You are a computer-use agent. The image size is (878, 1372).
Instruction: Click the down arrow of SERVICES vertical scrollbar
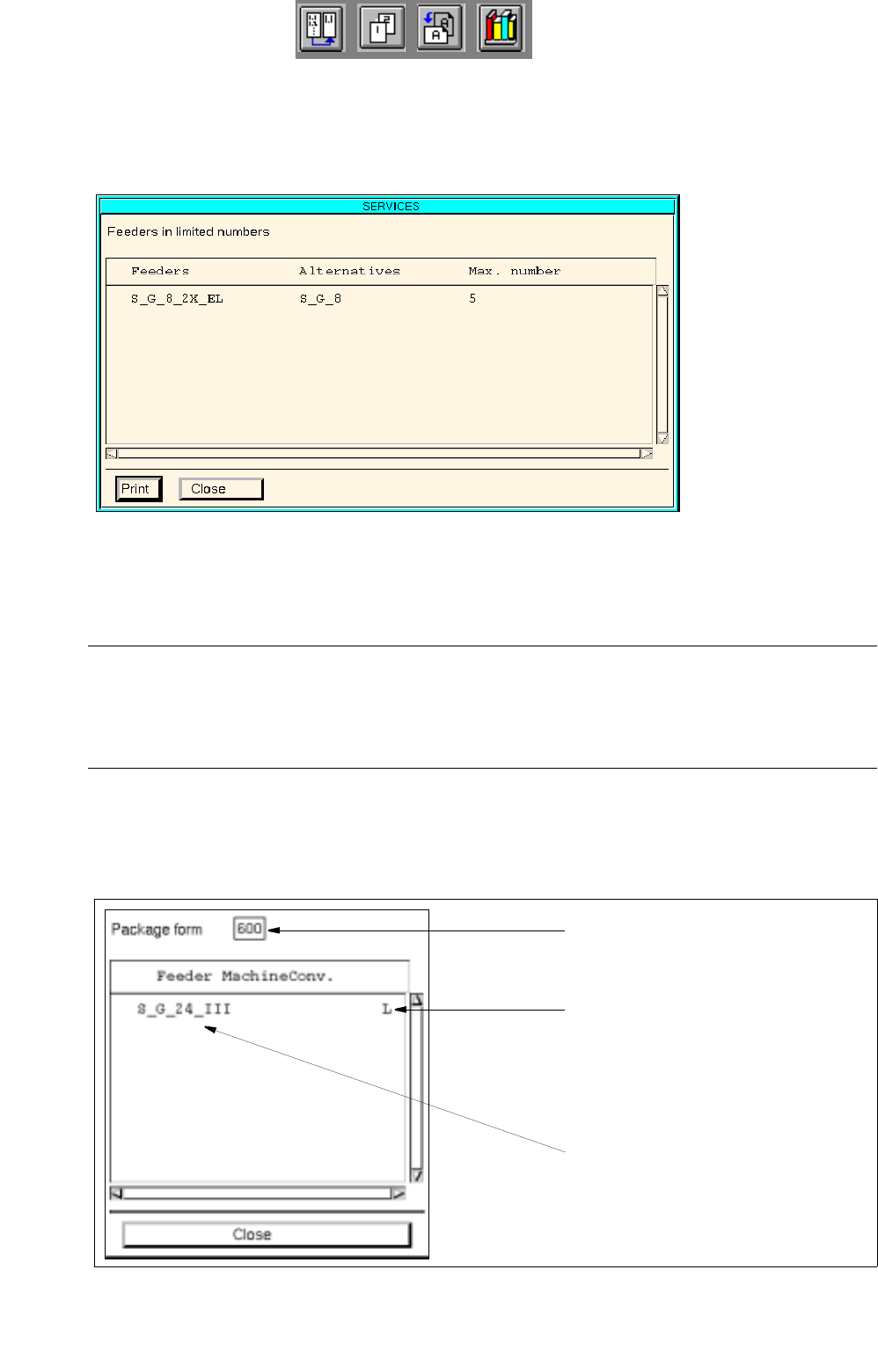tap(662, 438)
